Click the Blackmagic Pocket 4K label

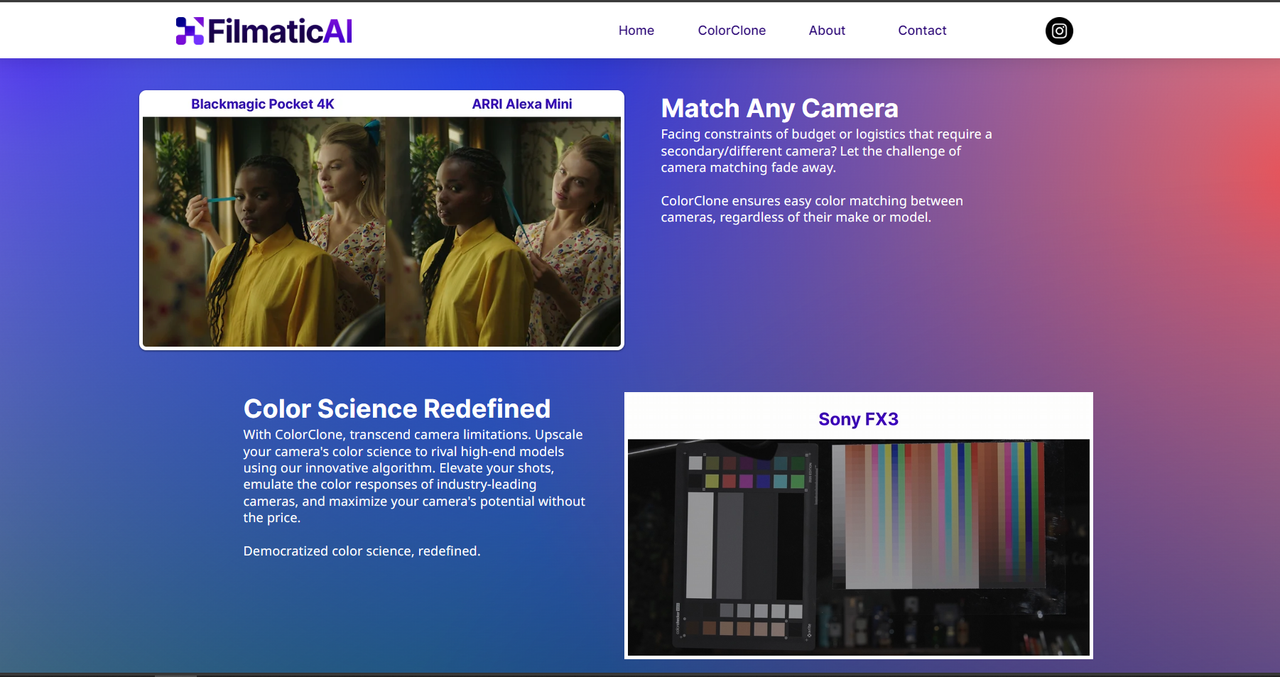pos(263,104)
